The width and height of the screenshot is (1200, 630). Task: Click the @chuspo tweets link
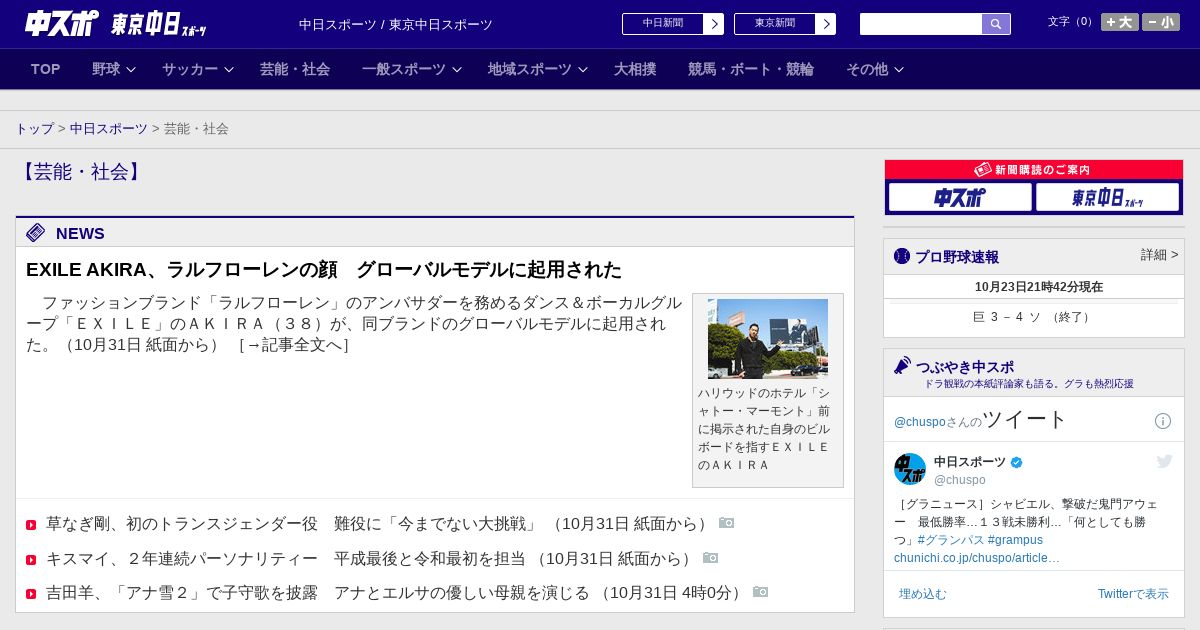click(x=919, y=422)
